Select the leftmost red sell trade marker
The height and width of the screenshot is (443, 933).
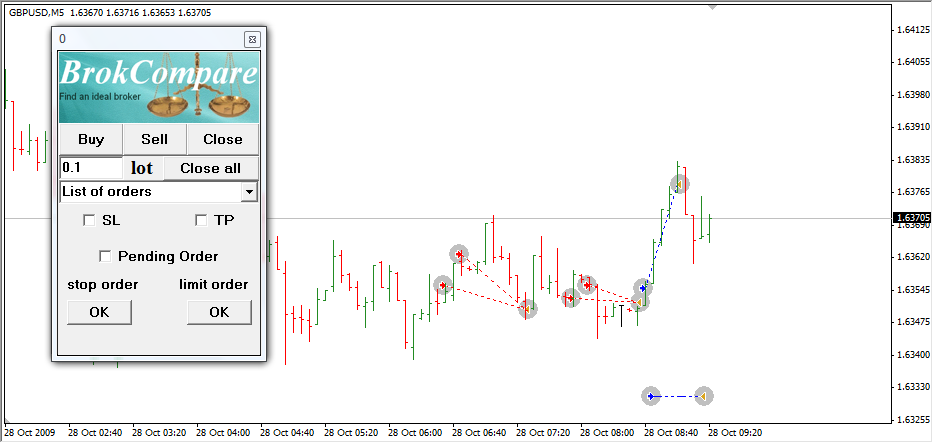[443, 286]
